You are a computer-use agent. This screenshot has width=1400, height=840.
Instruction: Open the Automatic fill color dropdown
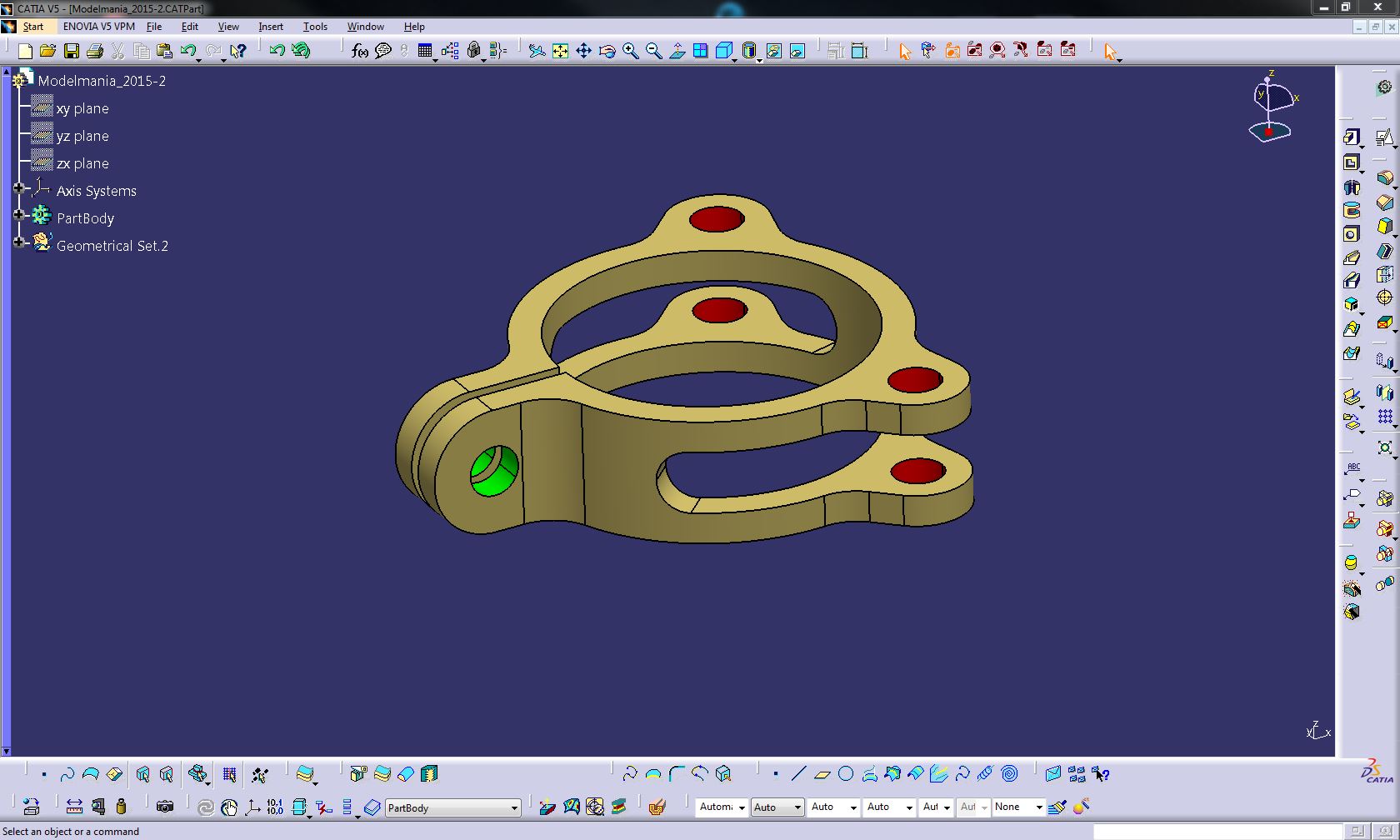pos(742,807)
